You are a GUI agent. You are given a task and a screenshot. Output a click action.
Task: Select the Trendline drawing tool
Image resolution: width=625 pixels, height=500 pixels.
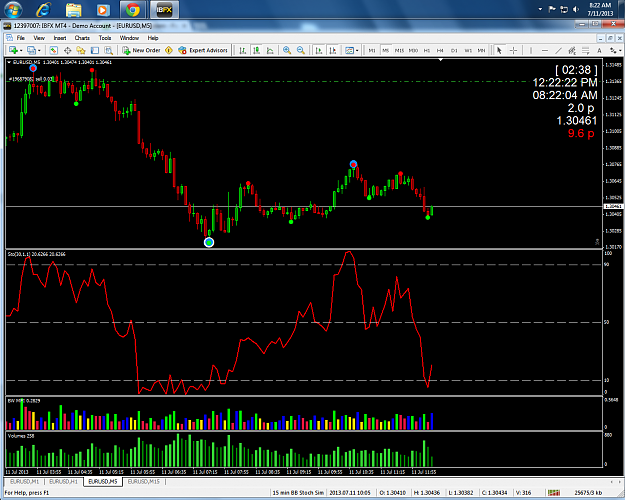(x=558, y=50)
